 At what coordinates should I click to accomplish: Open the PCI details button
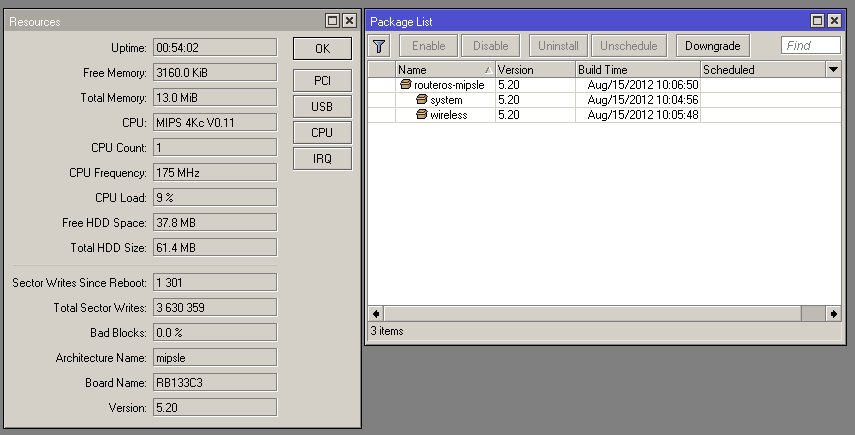coord(322,81)
